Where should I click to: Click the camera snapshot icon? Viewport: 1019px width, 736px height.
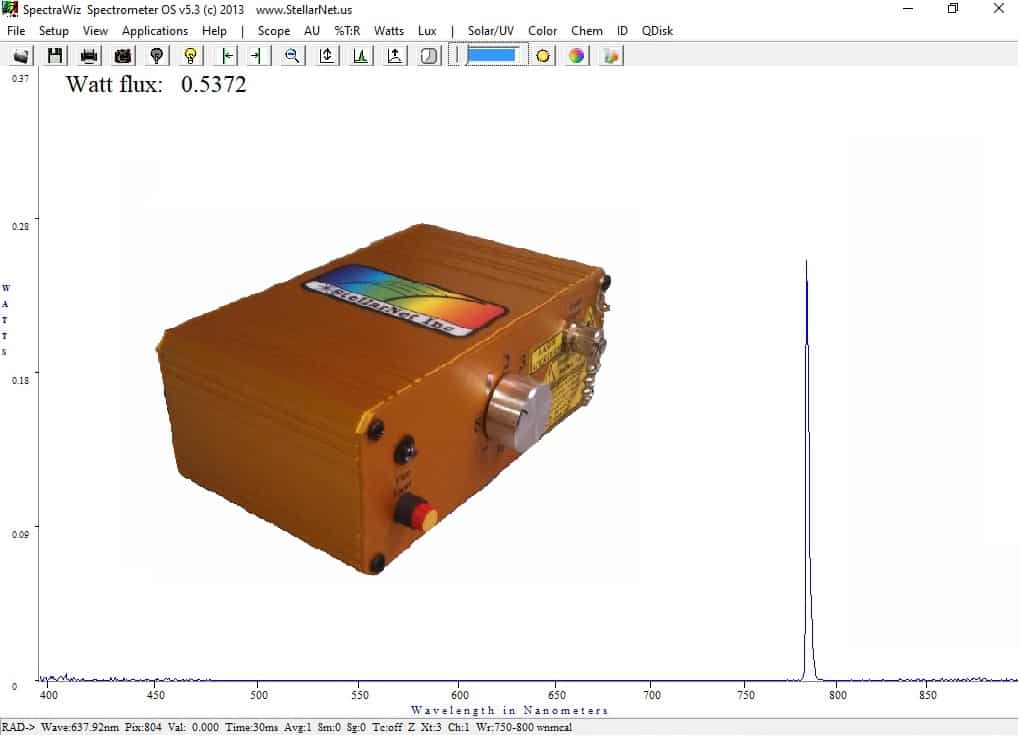pyautogui.click(x=123, y=56)
